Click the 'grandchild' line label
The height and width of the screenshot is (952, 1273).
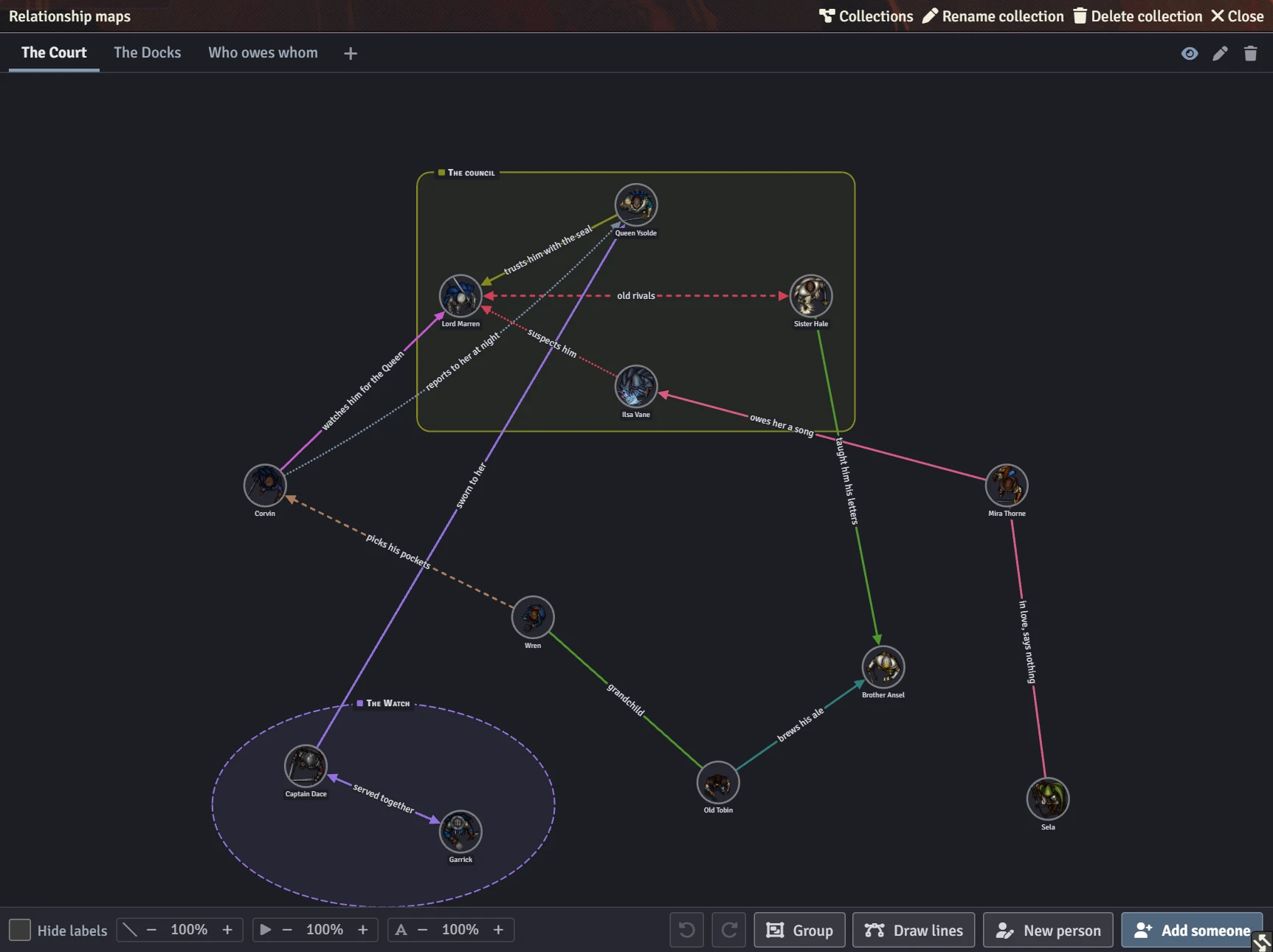pos(626,700)
